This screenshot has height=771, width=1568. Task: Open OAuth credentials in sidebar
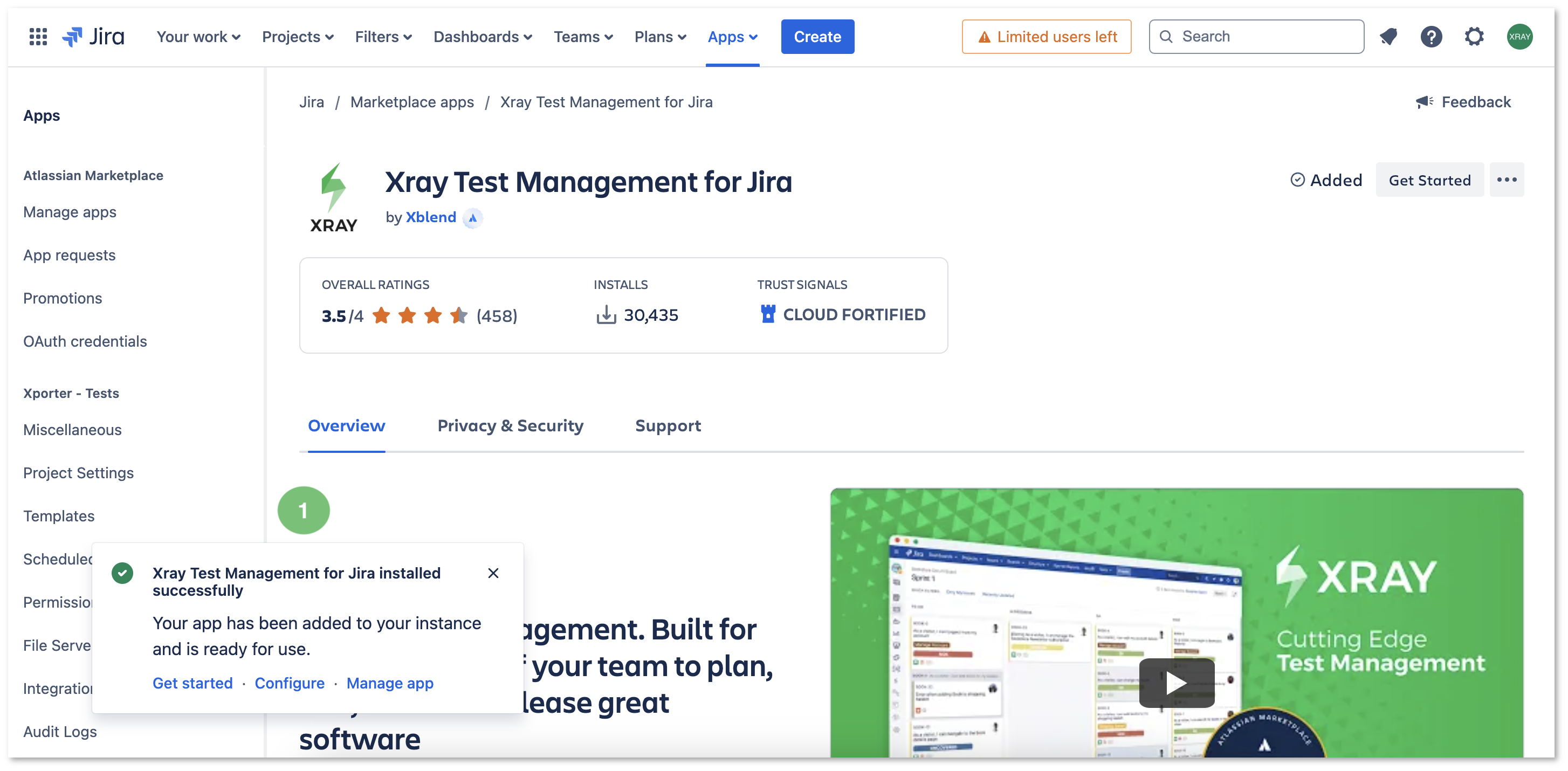pyautogui.click(x=85, y=342)
